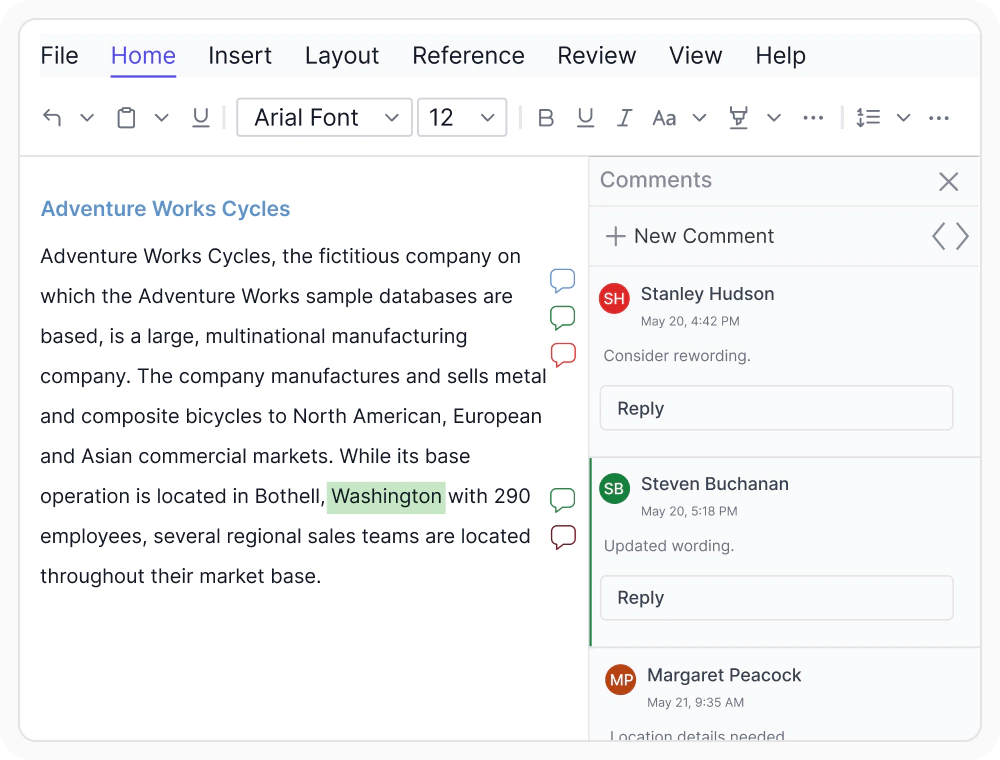Screen dimensions: 1000x760
Task: Open the Paste options dropdown arrow
Action: 162,118
